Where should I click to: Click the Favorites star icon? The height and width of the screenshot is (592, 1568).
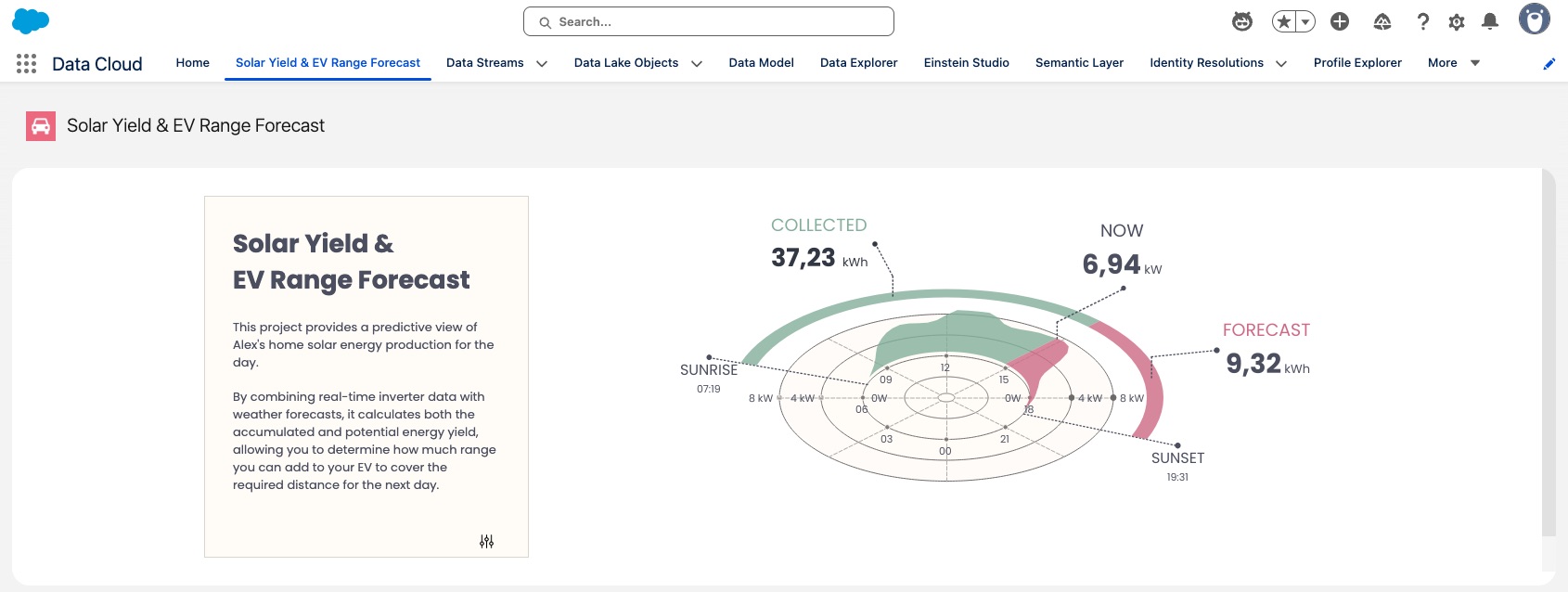coord(1284,21)
